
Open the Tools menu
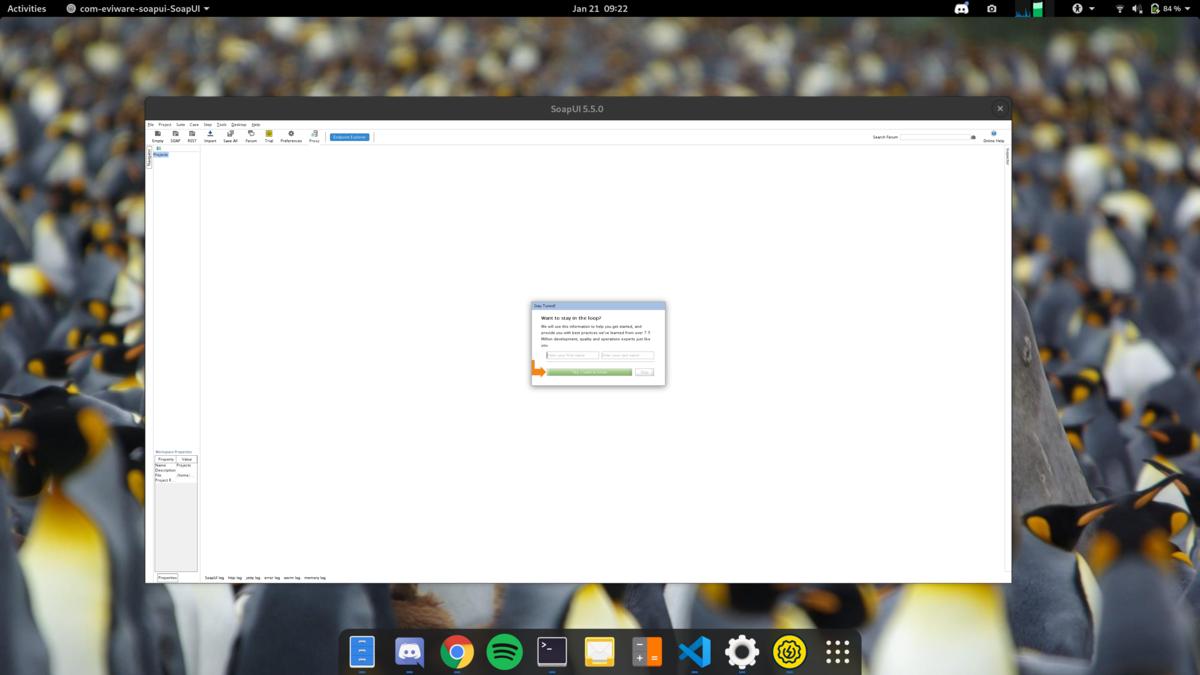pos(222,125)
